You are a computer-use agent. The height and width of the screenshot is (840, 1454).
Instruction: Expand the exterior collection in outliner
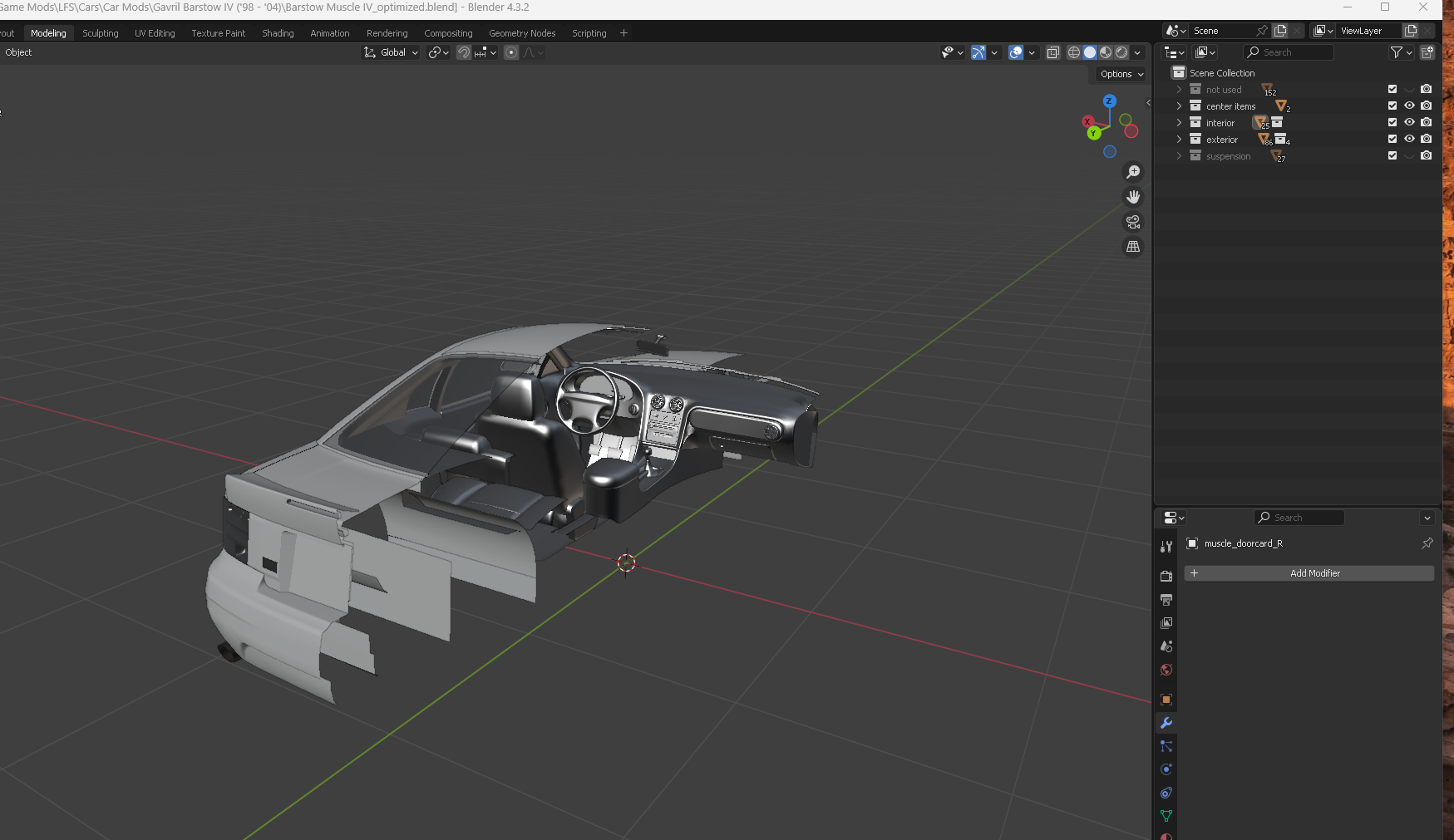[x=1179, y=140]
